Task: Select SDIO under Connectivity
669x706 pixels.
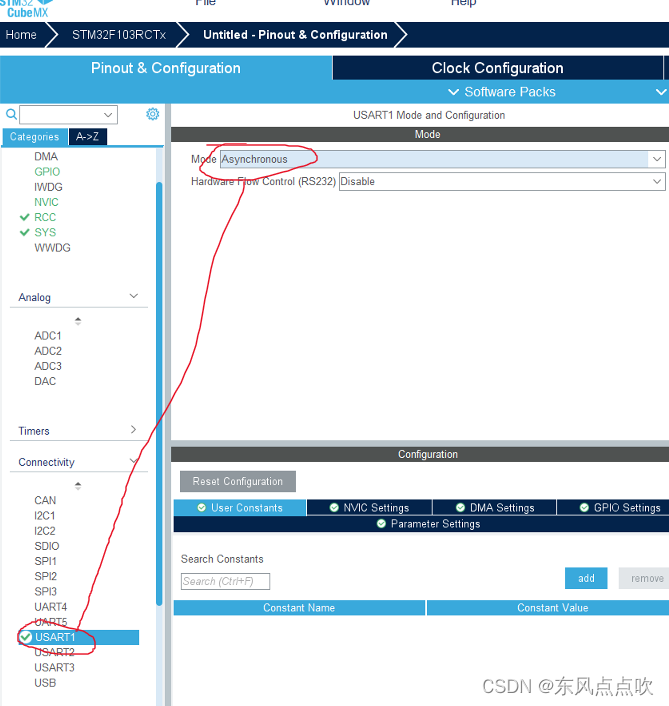Action: [47, 546]
